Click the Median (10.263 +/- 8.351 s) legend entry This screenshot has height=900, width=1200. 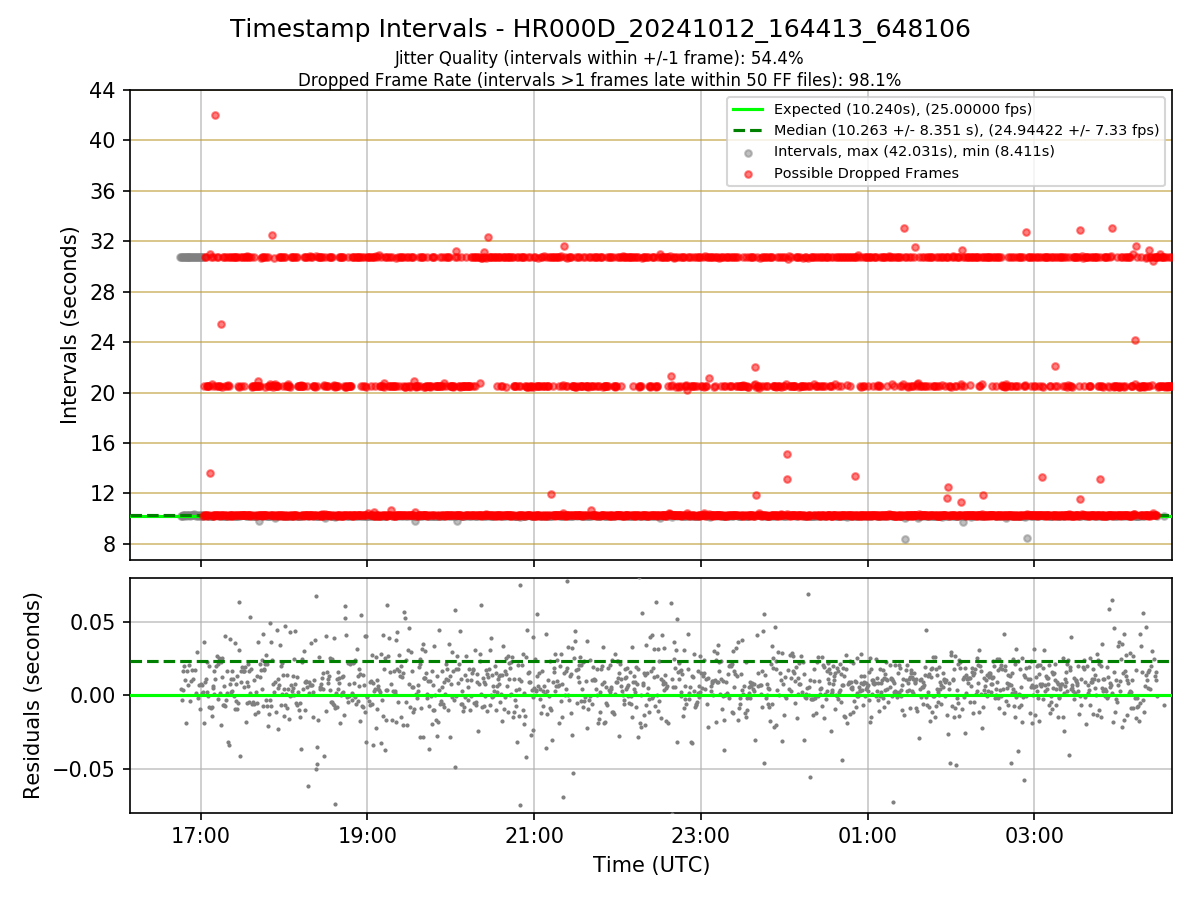966,130
